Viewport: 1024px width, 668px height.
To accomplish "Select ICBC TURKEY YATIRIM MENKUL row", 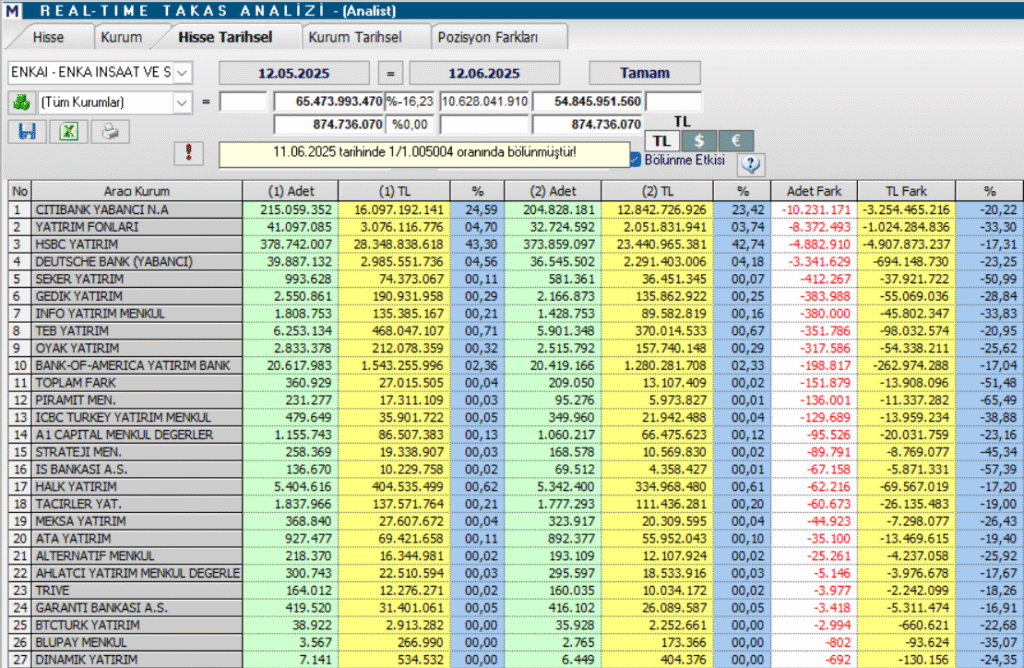I will click(x=516, y=417).
